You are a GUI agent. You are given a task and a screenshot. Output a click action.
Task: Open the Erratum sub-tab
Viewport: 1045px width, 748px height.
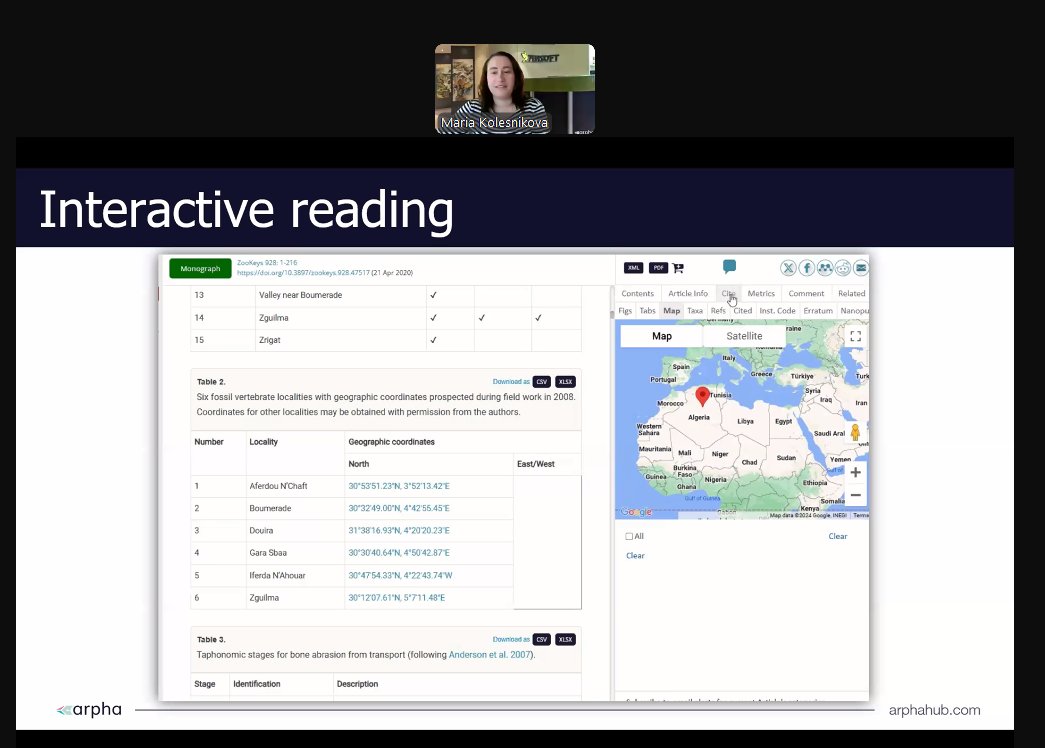(x=818, y=311)
